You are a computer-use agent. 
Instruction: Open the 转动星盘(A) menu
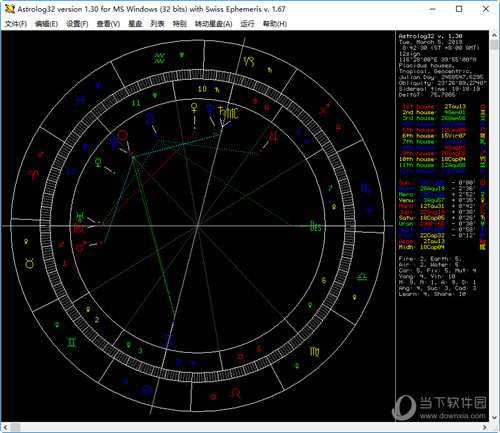[213, 24]
